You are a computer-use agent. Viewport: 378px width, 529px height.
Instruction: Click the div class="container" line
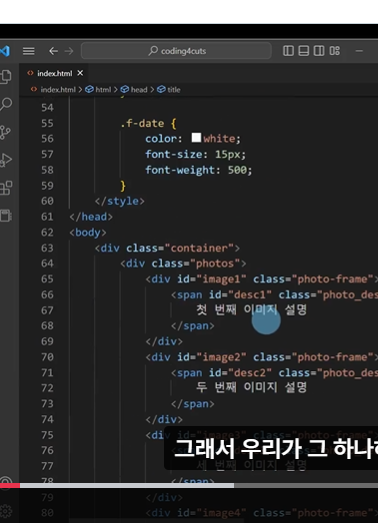pyautogui.click(x=167, y=248)
